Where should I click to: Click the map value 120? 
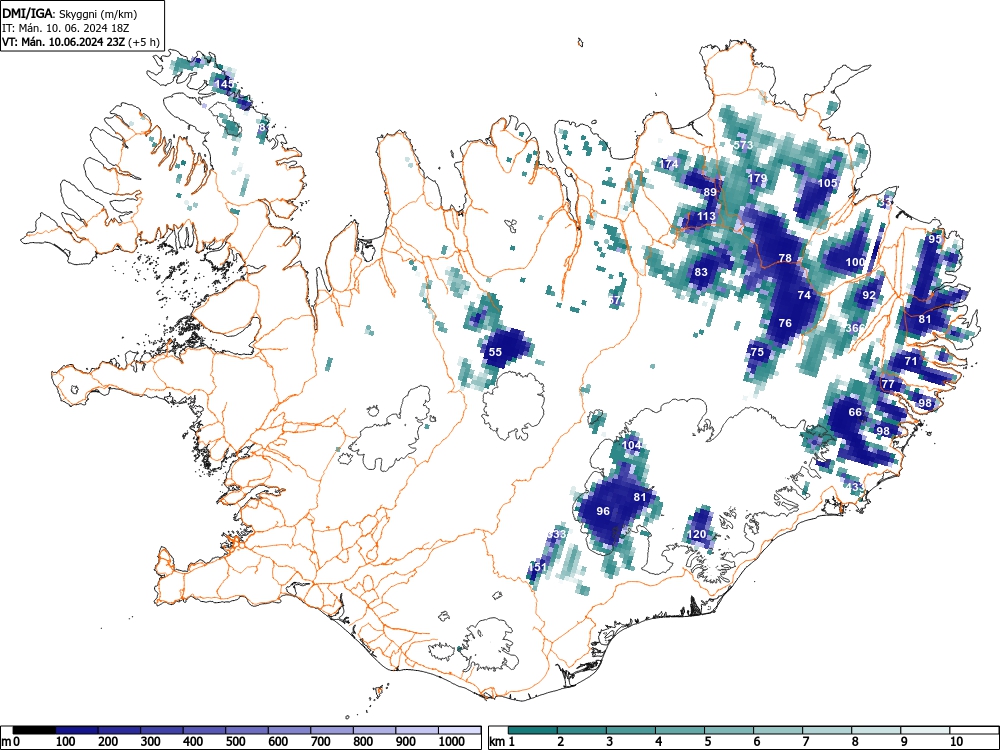pos(696,534)
